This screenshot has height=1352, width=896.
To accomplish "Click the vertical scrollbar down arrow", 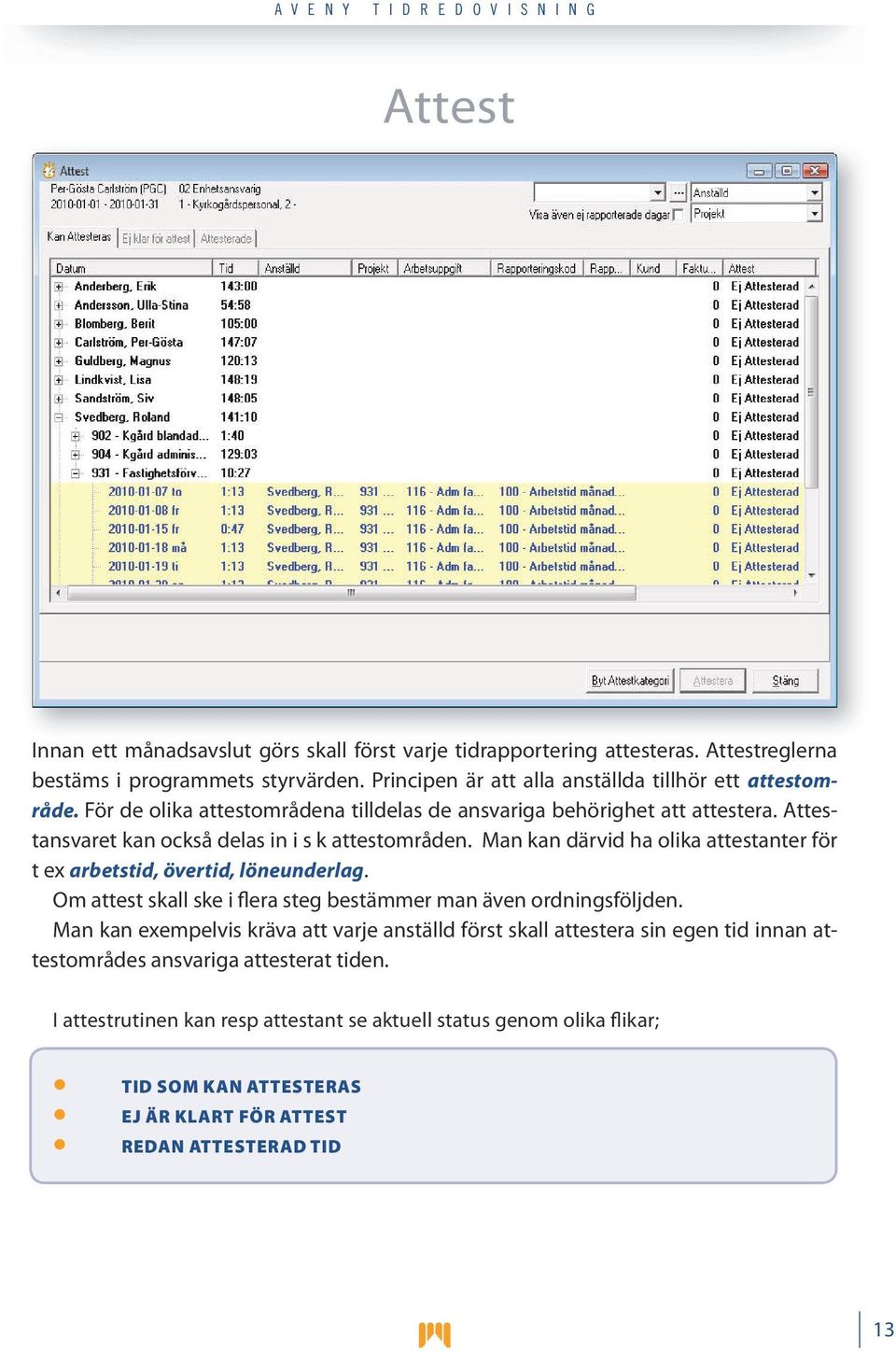I will click(811, 575).
